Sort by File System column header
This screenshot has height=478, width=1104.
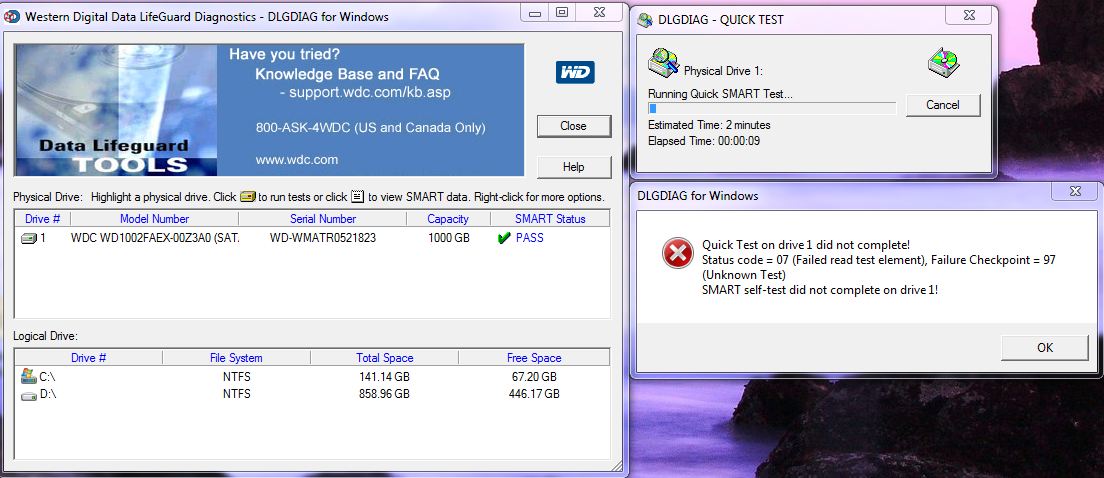[236, 358]
